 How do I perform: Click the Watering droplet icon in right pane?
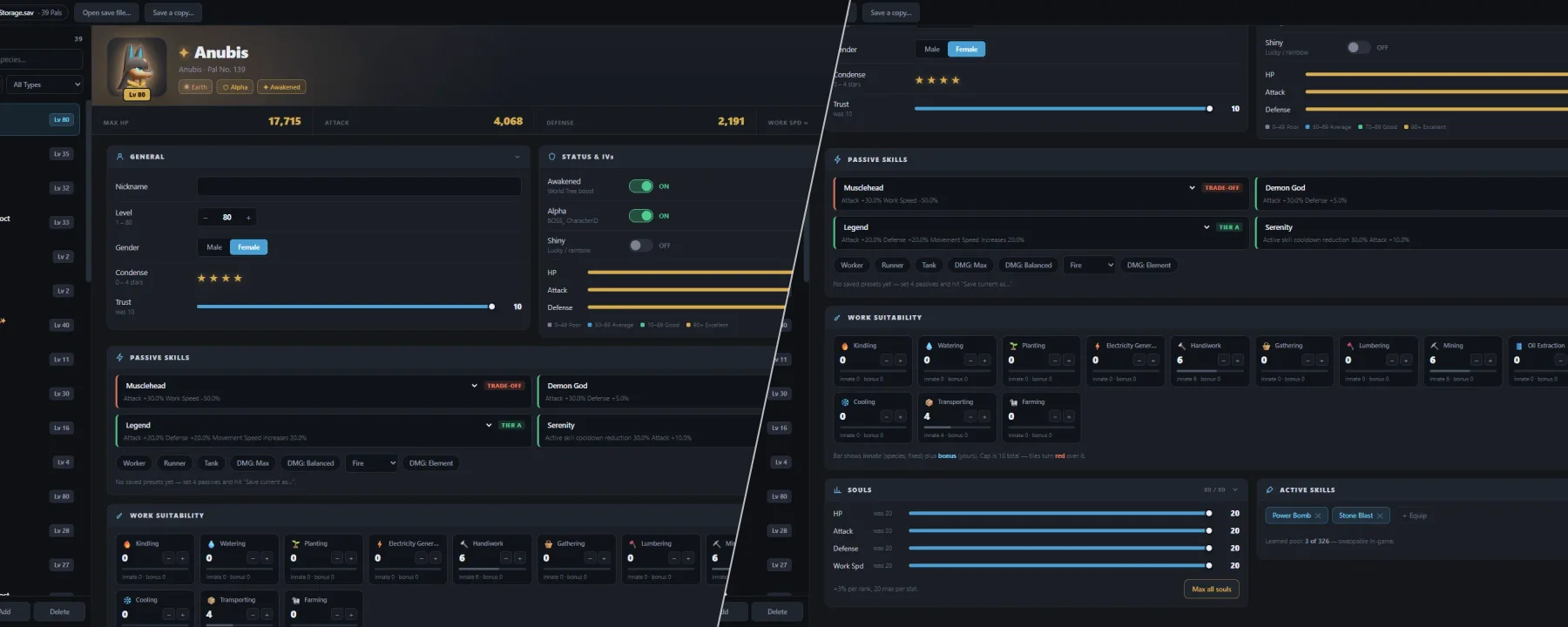[x=929, y=346]
